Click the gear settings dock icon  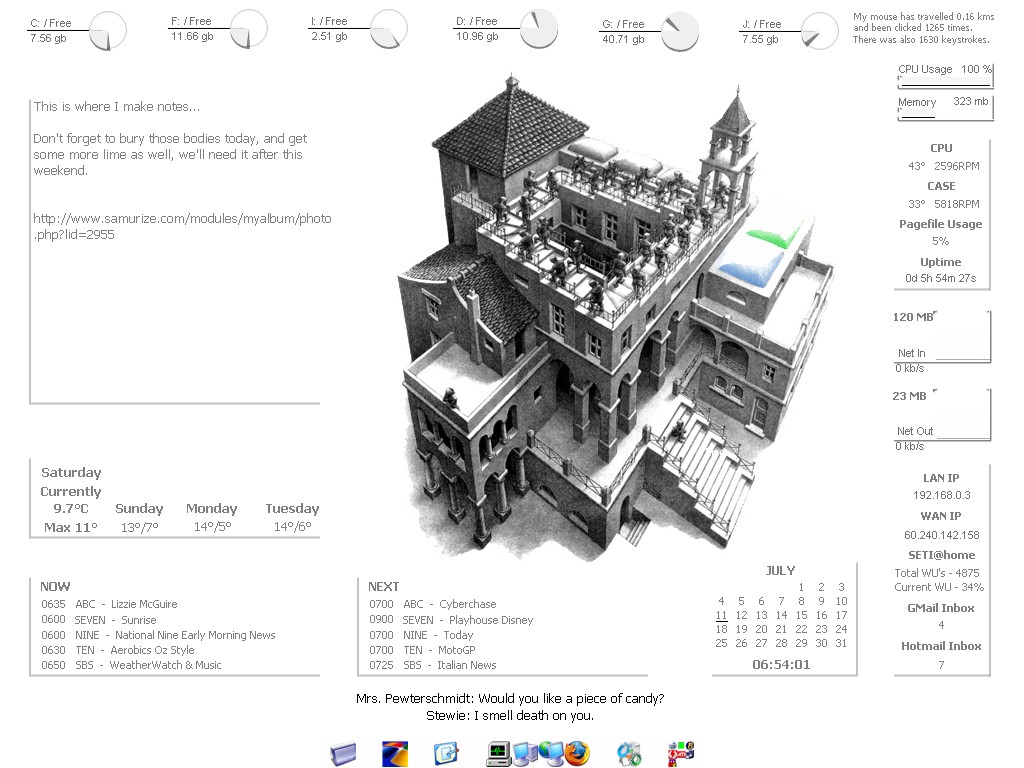pos(629,753)
